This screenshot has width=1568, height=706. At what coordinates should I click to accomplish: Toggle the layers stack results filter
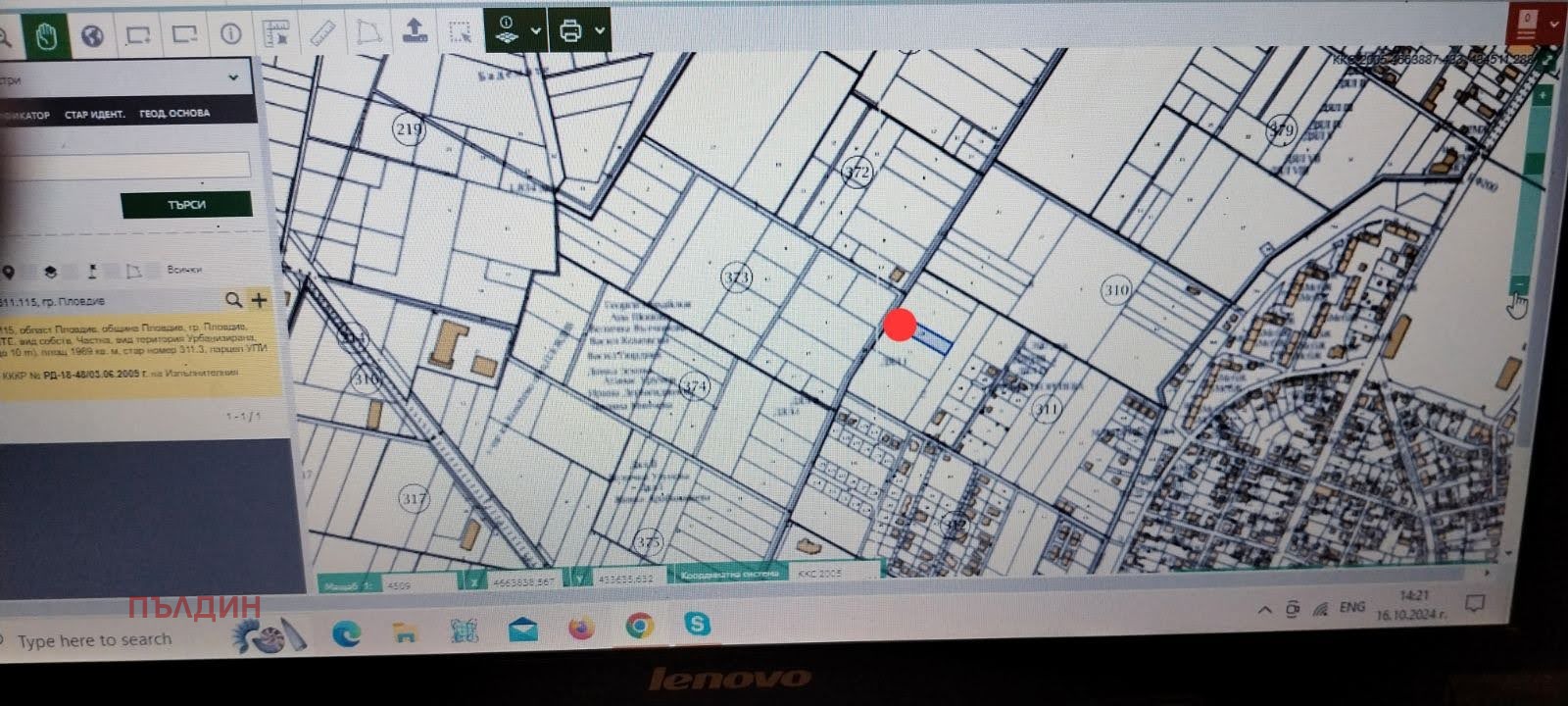(50, 272)
